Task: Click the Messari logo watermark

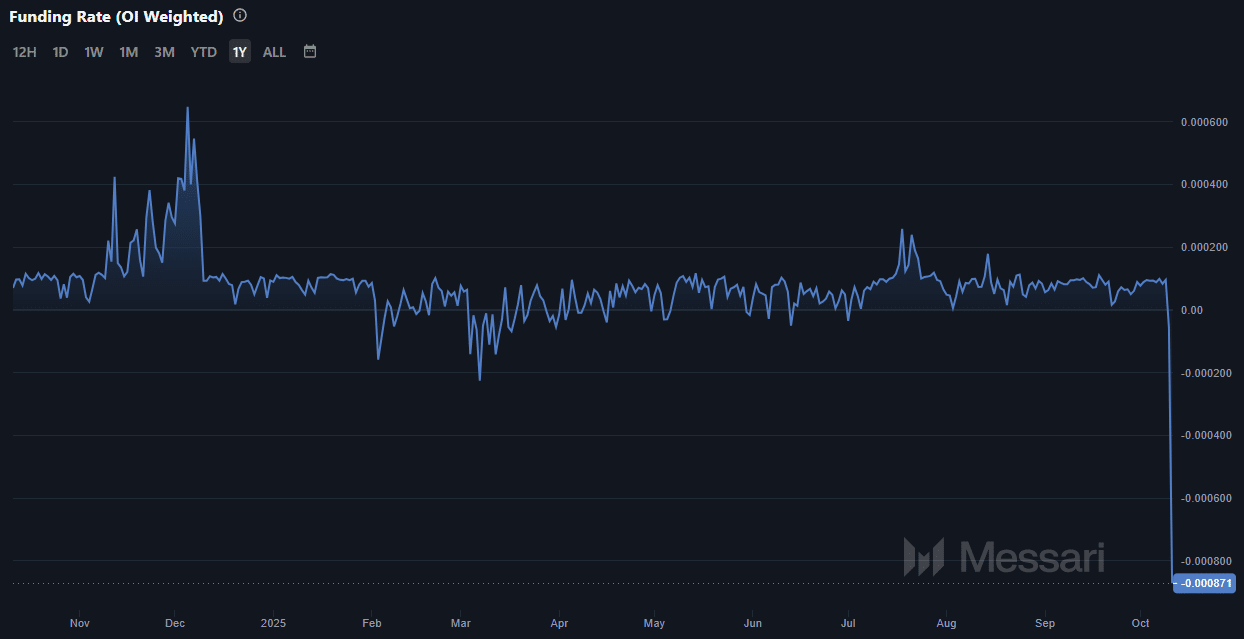Action: pyautogui.click(x=1004, y=557)
